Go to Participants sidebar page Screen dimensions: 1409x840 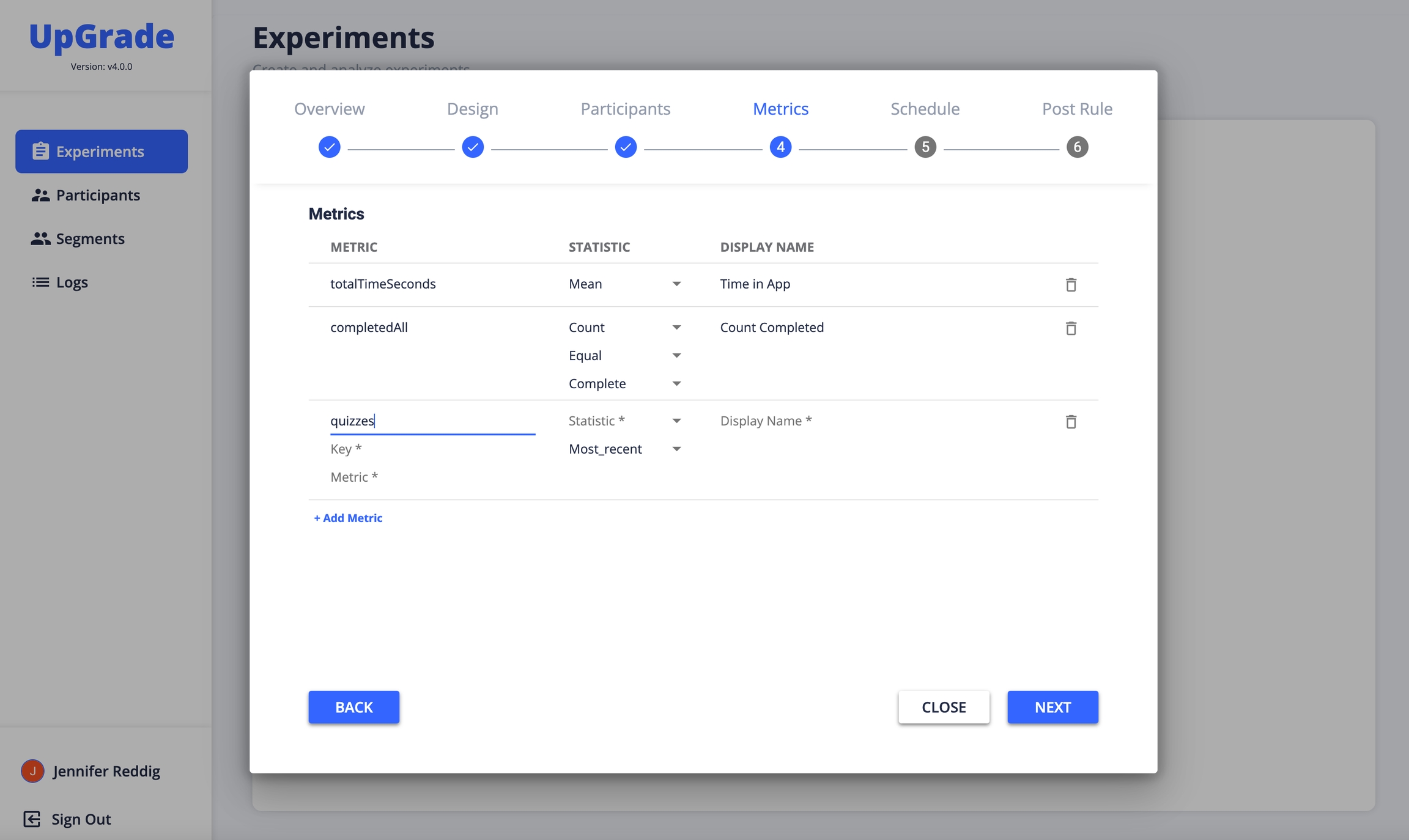pos(97,195)
